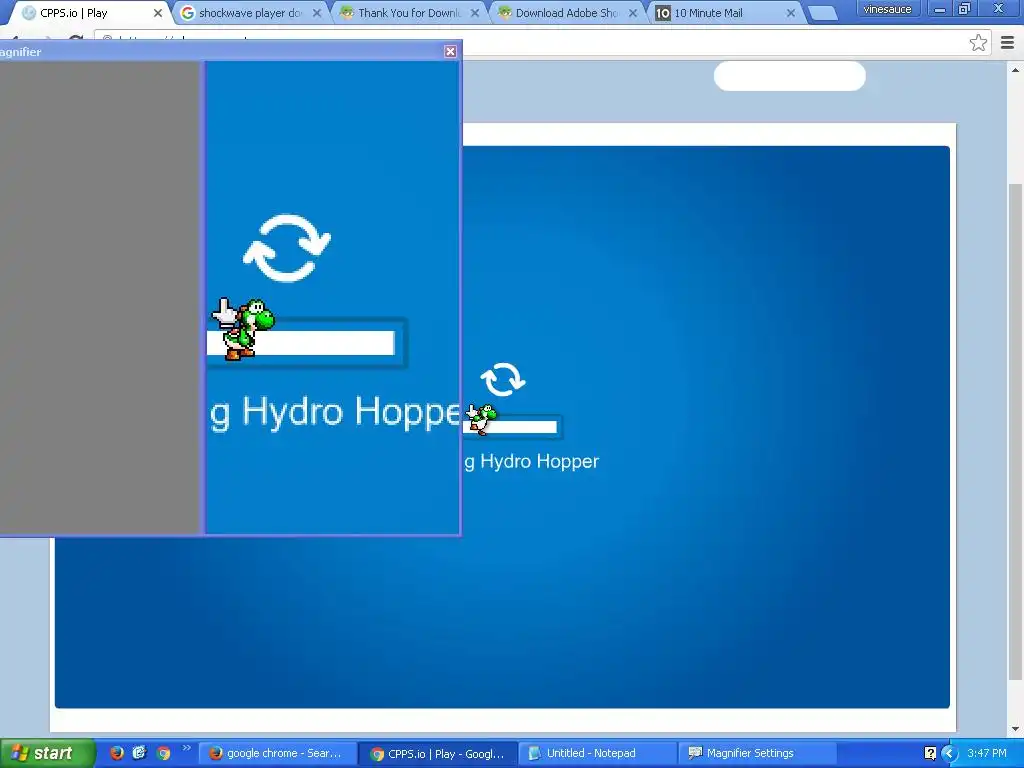Switch to the CPPS.io | Play tab
The image size is (1024, 768).
click(x=90, y=13)
